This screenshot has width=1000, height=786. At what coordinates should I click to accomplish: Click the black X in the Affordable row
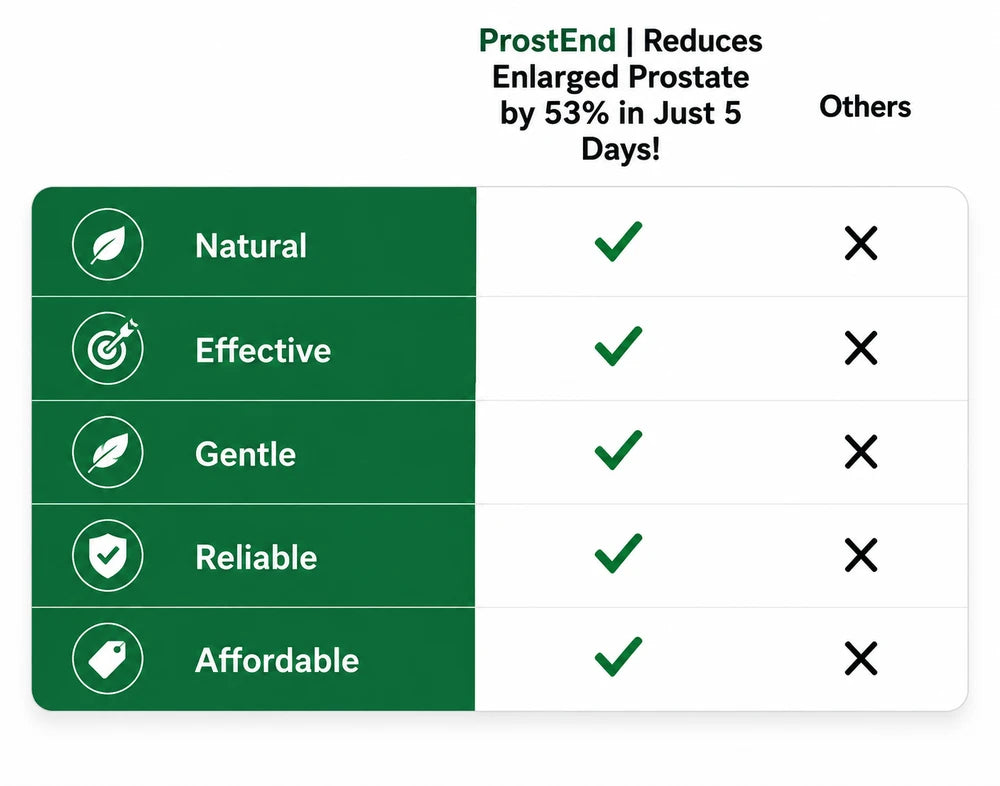[861, 658]
